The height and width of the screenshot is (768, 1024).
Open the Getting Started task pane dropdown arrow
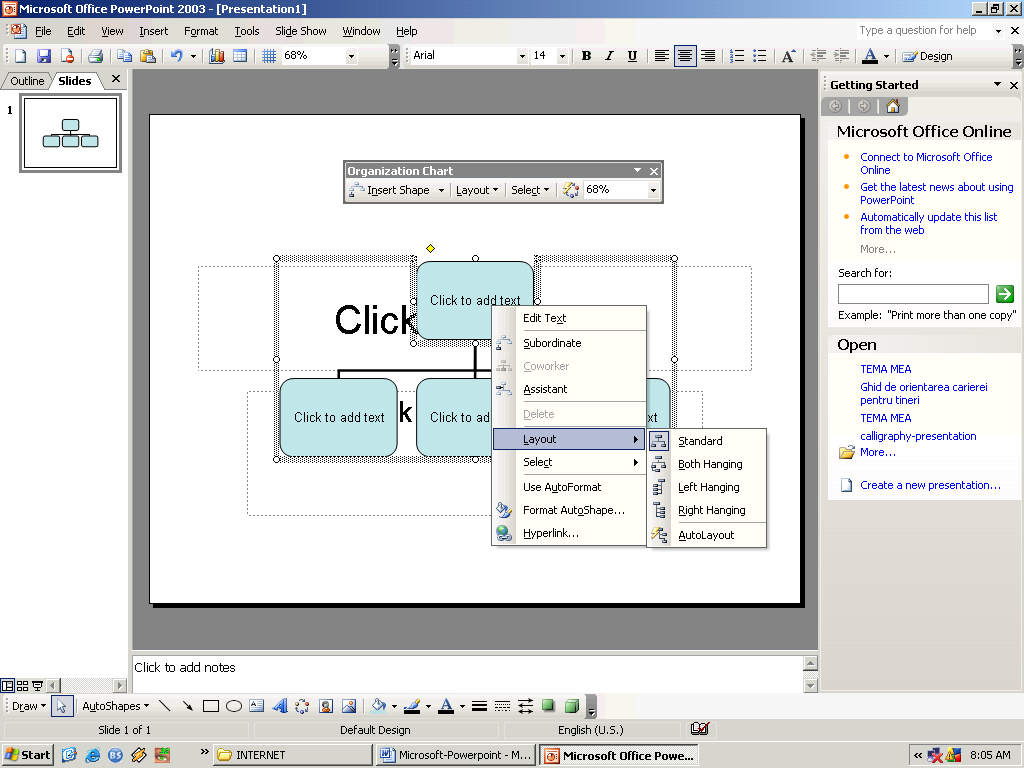[x=997, y=84]
